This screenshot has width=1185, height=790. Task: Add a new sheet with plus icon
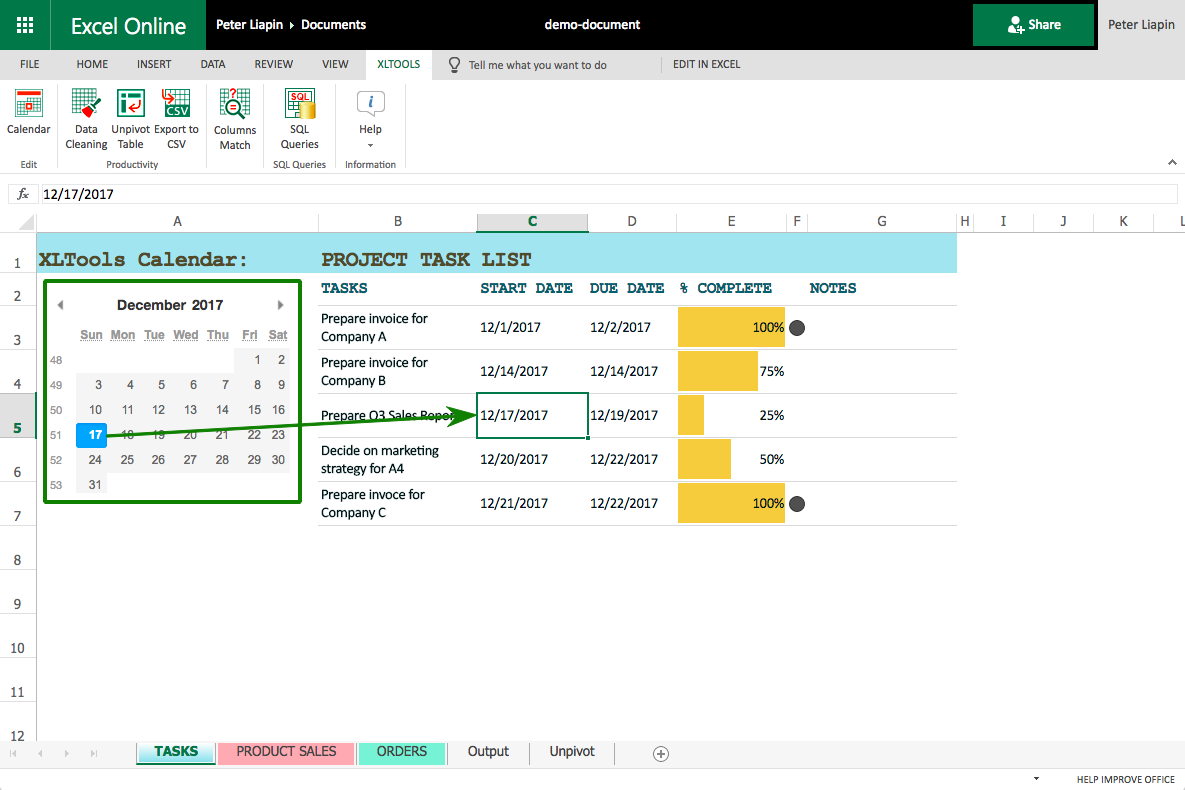[661, 754]
